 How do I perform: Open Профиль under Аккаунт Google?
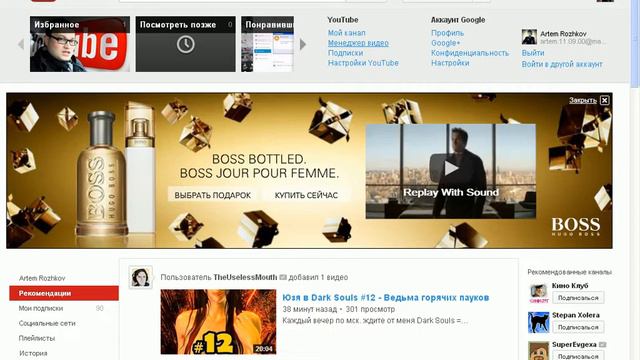(447, 33)
